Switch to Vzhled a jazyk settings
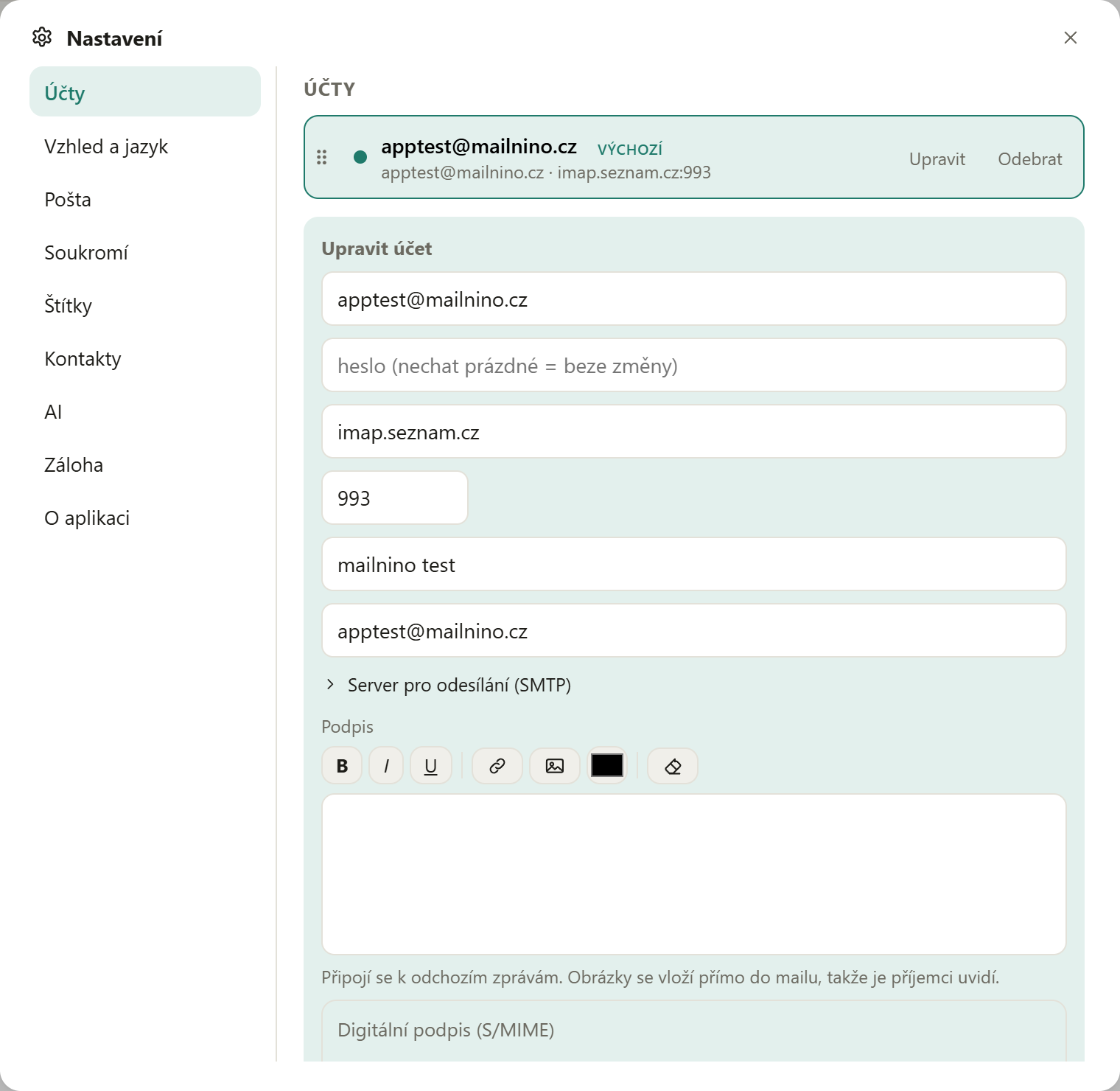This screenshot has height=1091, width=1120. pos(145,147)
